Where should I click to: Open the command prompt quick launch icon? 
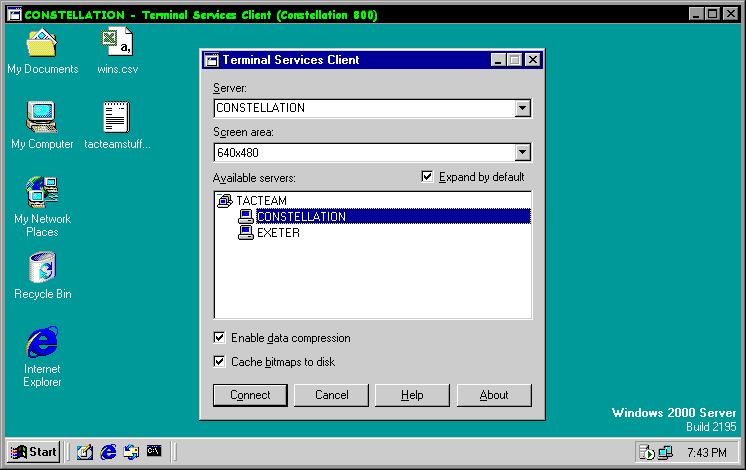click(154, 451)
